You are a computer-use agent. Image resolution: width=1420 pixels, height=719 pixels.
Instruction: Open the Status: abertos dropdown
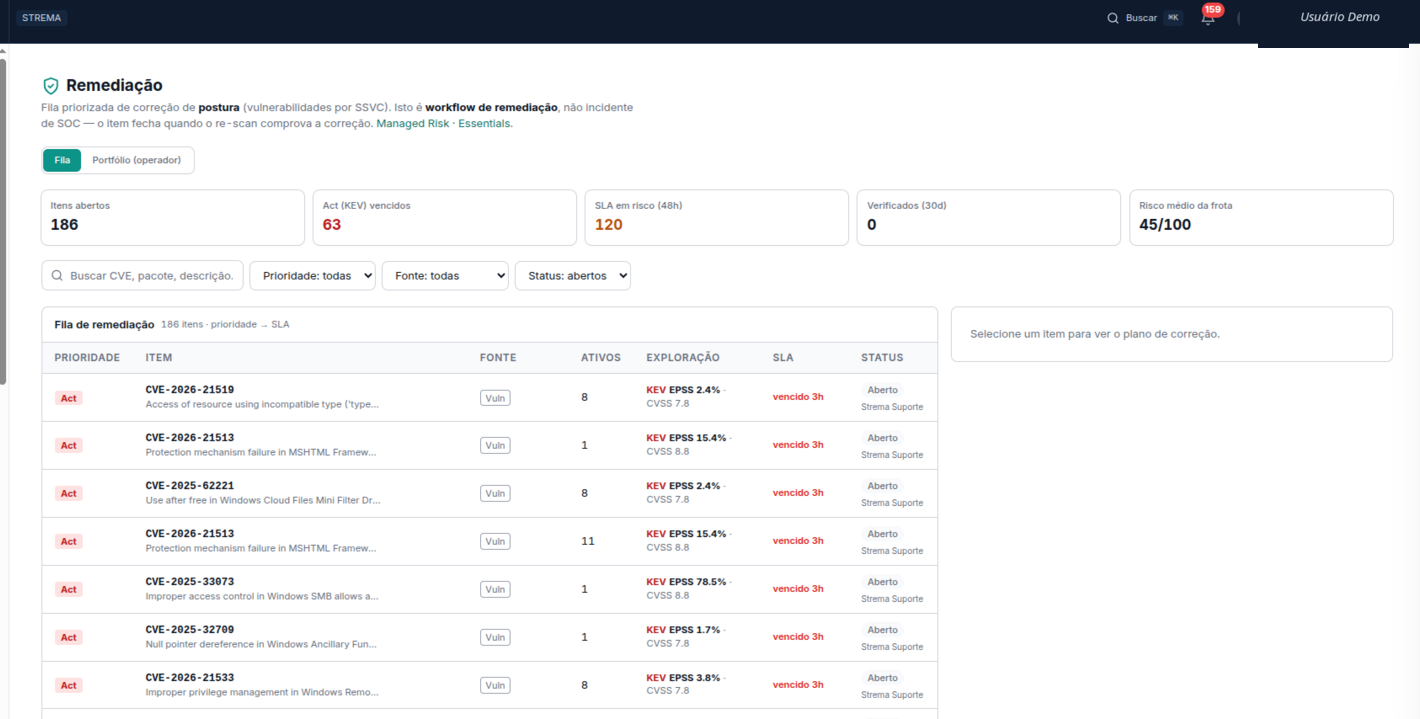(x=573, y=276)
